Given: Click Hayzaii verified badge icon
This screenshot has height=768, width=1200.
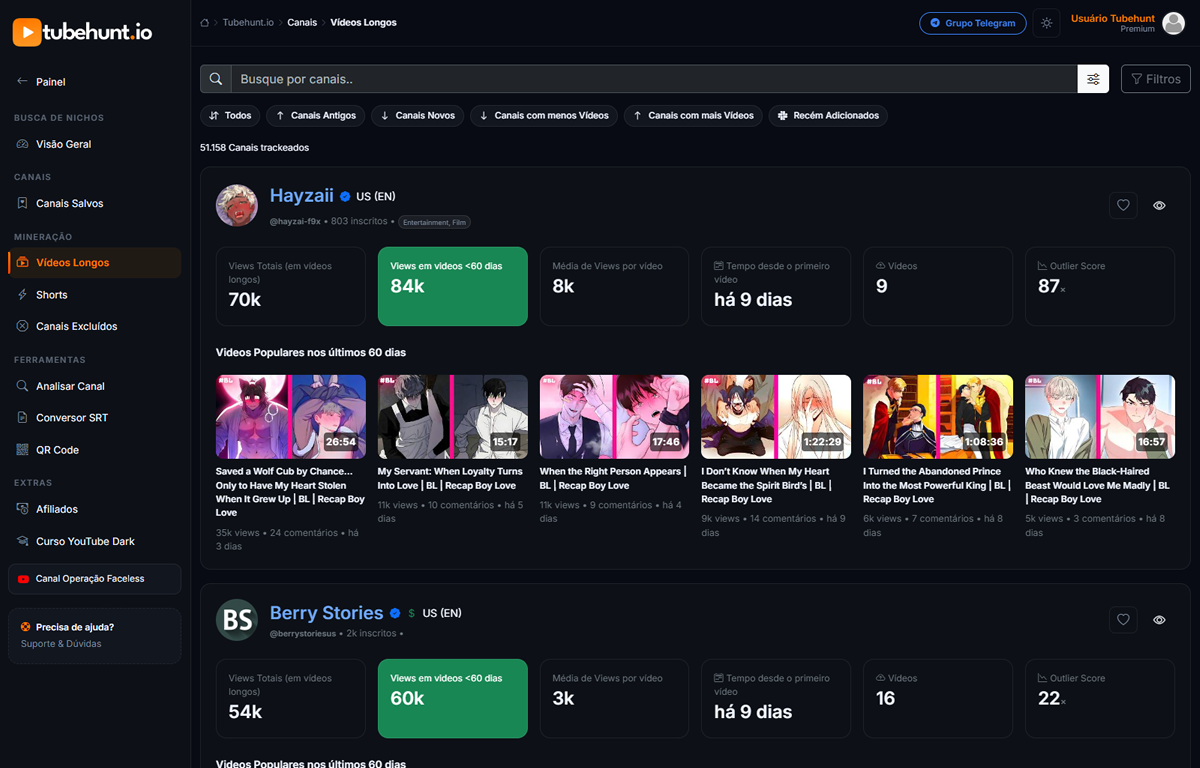Looking at the screenshot, I should (345, 197).
